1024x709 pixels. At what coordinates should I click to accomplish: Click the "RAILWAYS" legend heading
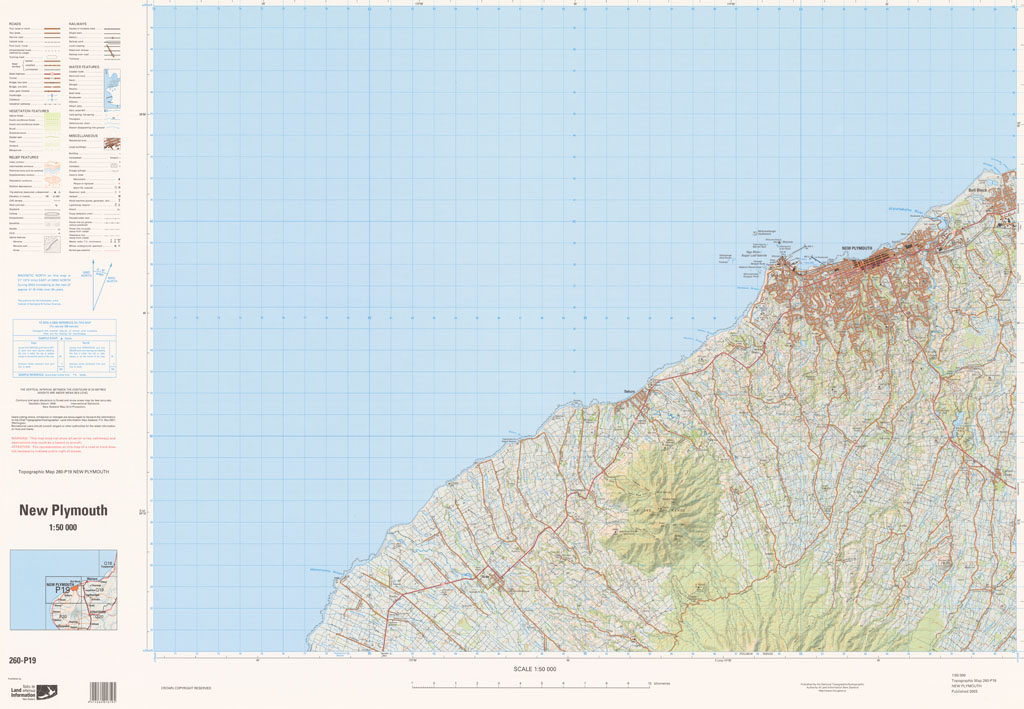(78, 22)
